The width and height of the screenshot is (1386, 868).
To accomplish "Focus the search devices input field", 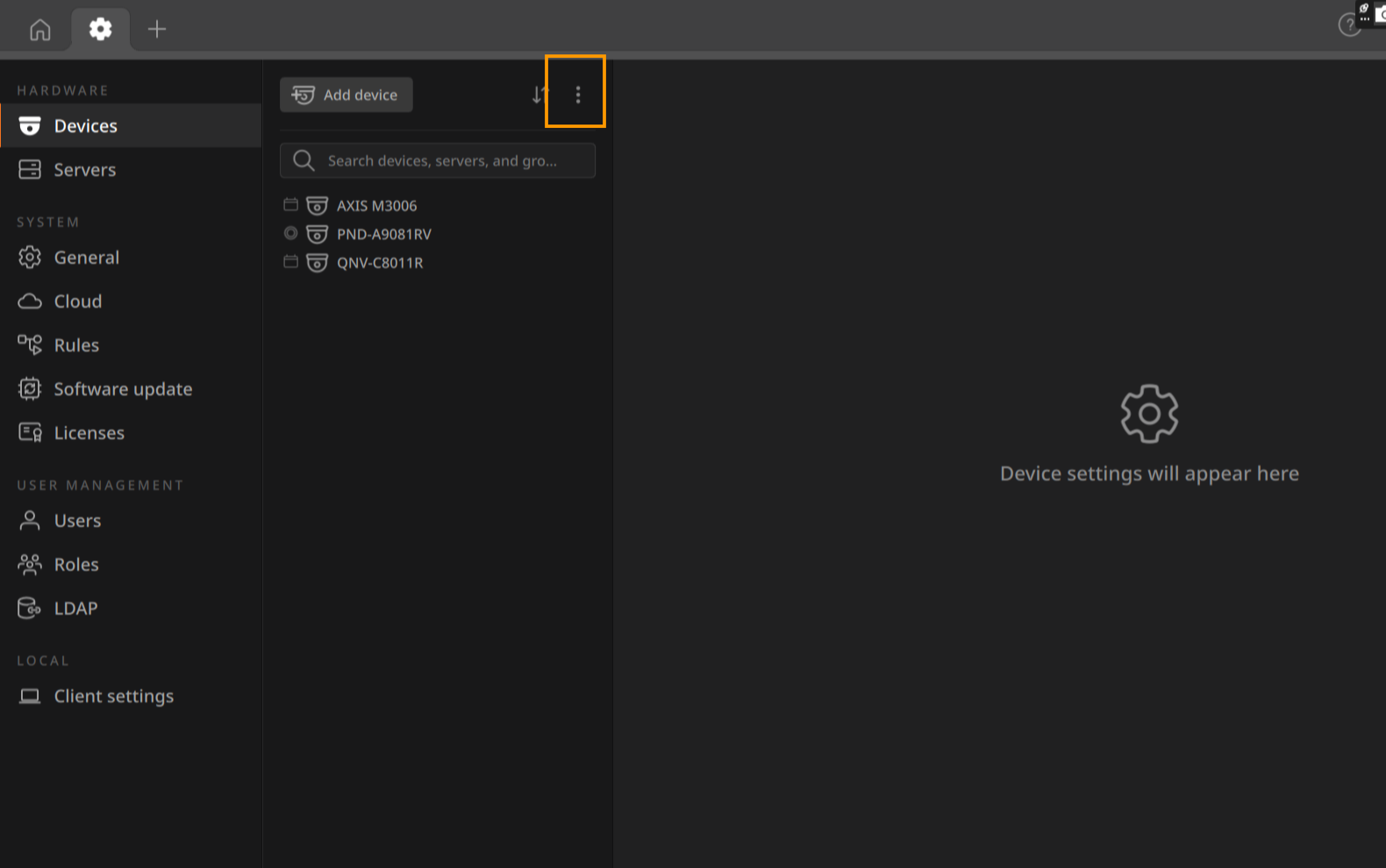I will coord(438,160).
